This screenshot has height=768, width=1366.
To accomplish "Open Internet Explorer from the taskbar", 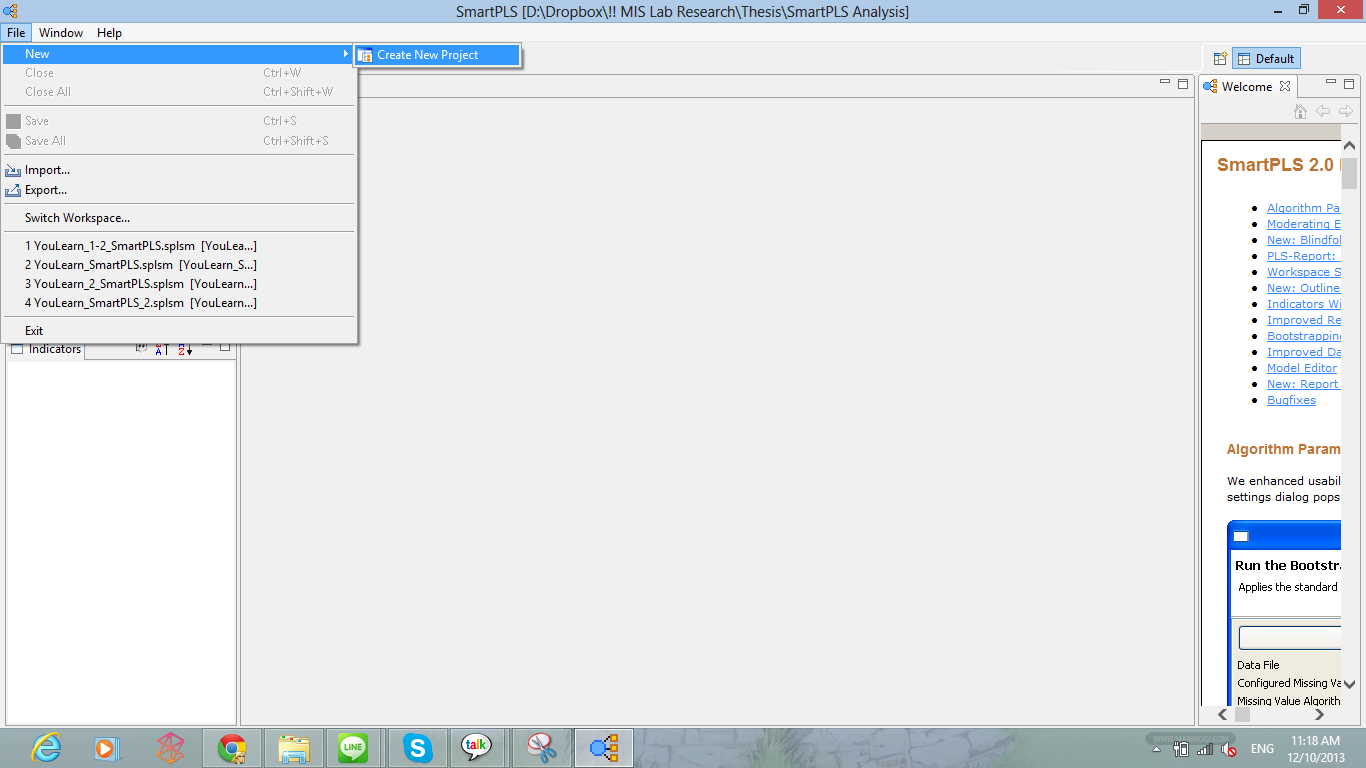I will click(46, 748).
